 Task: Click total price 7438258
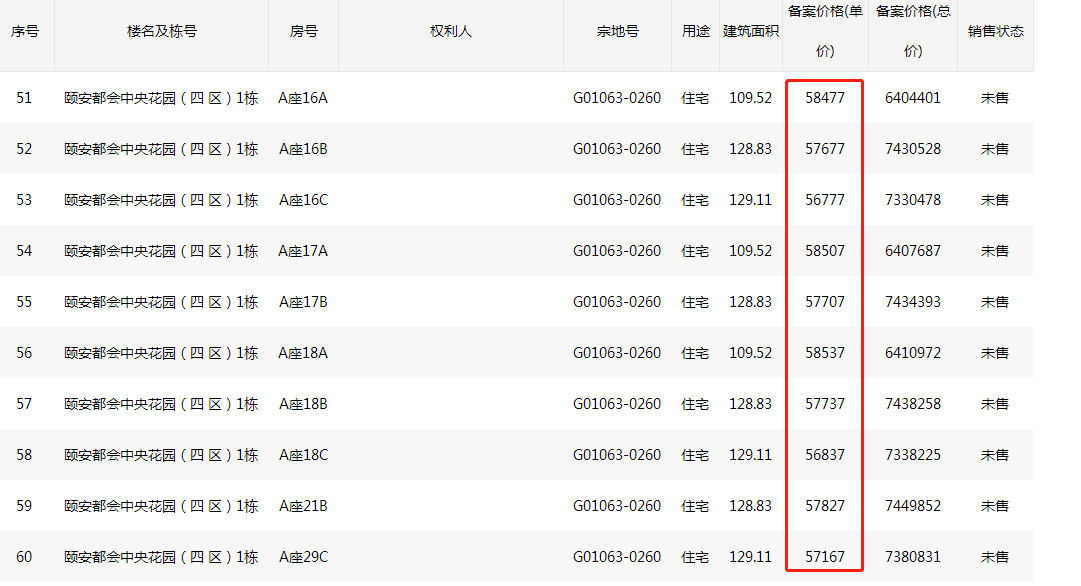(x=913, y=404)
